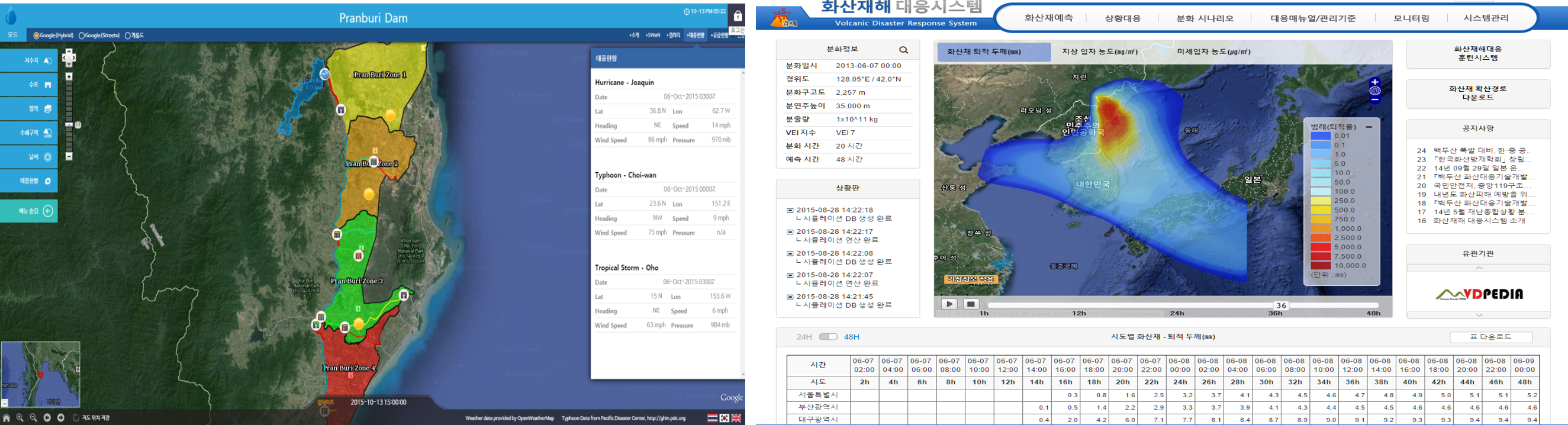Click 표 다운로드 button
The width and height of the screenshot is (1568, 425).
pyautogui.click(x=1490, y=337)
